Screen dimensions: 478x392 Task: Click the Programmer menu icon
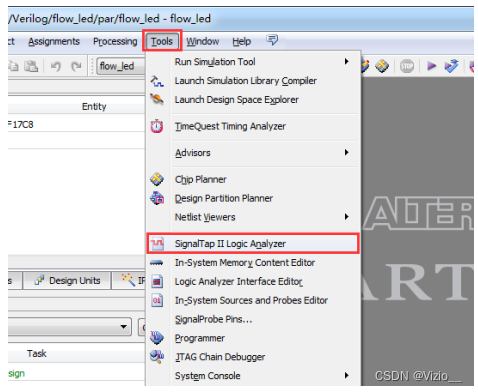click(x=157, y=338)
